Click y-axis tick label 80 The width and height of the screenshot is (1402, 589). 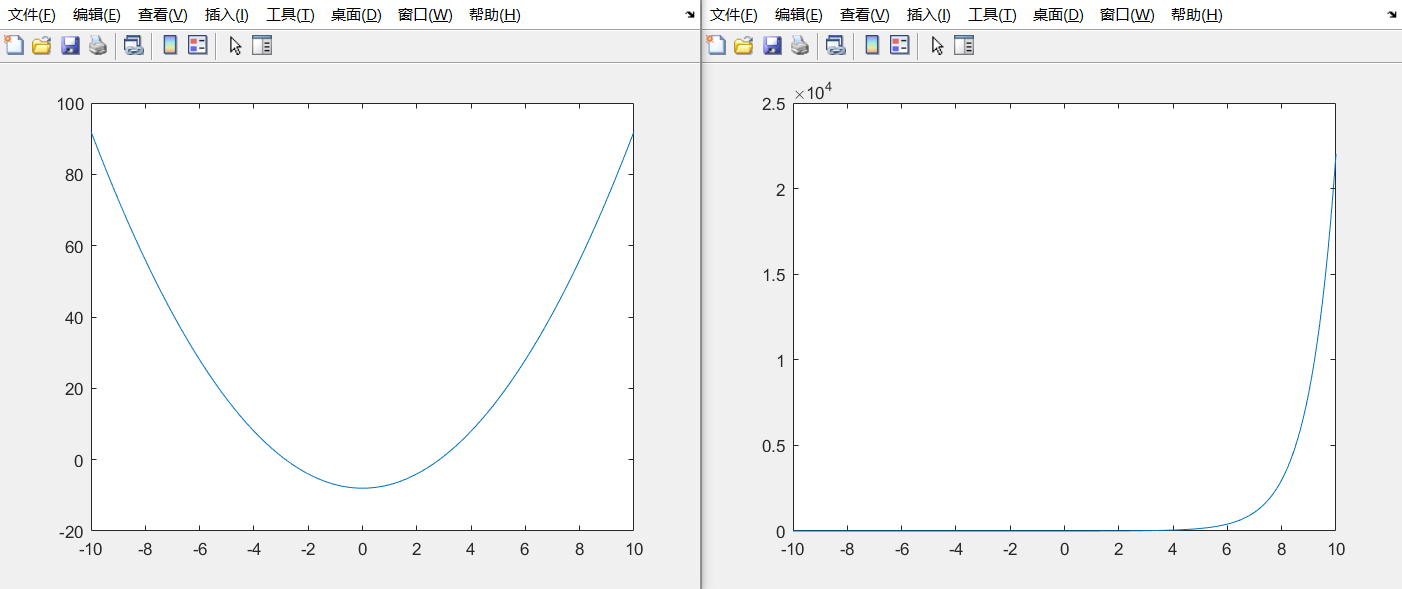[73, 174]
